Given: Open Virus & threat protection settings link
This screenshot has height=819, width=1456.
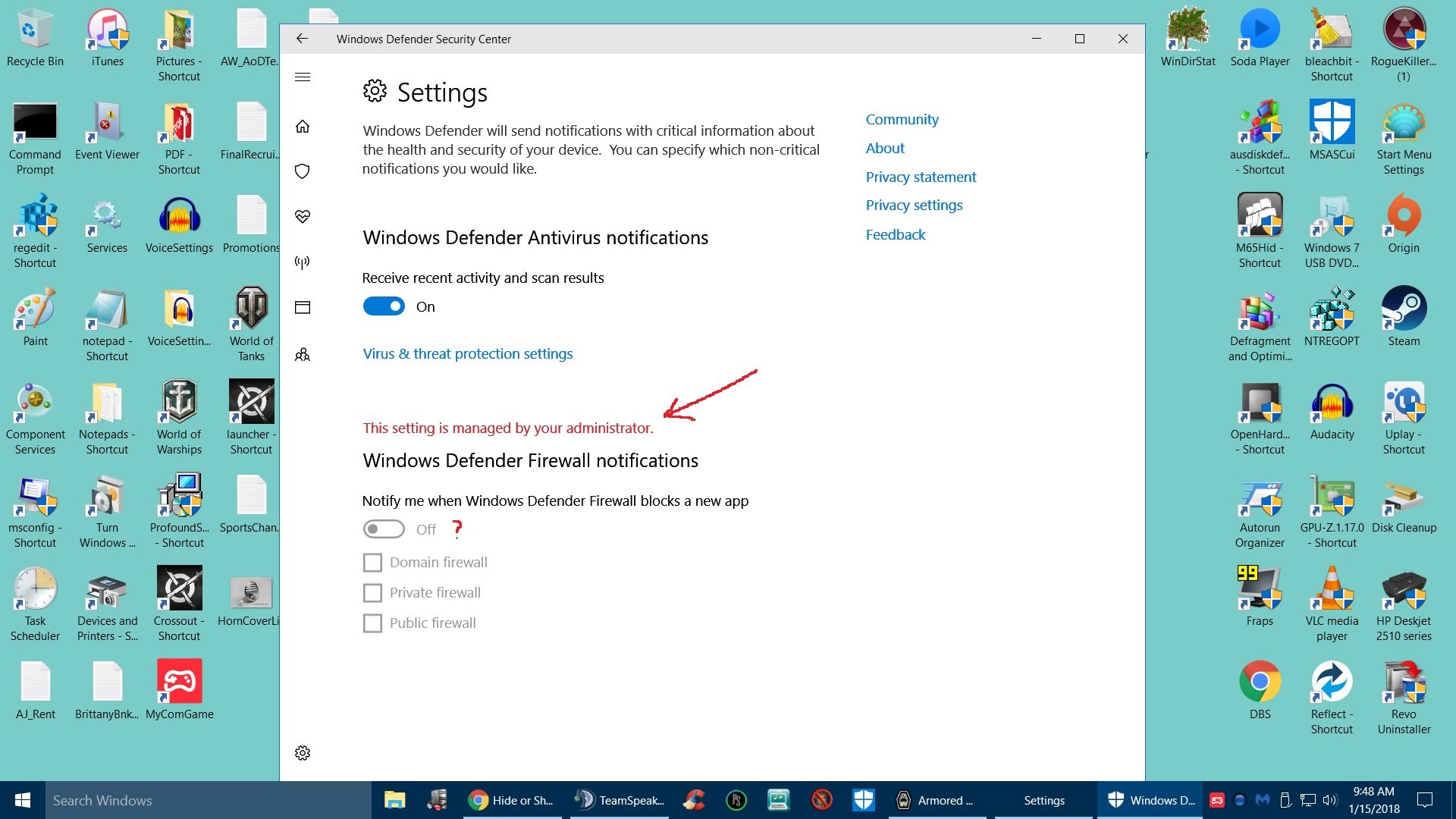Looking at the screenshot, I should coord(468,353).
